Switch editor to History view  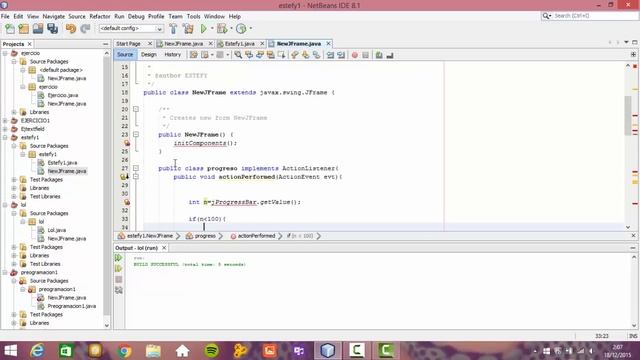point(173,55)
